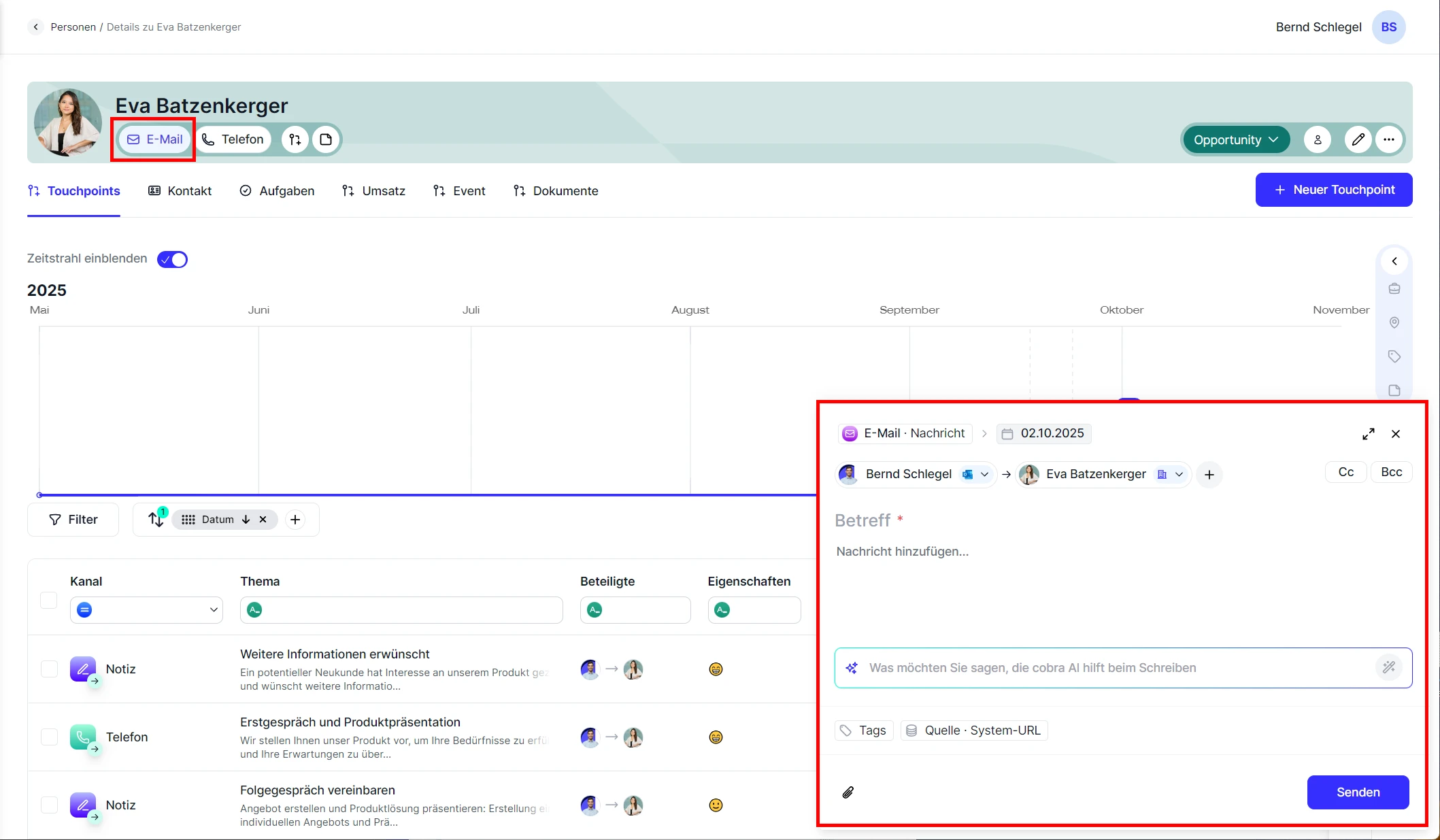The image size is (1440, 840).
Task: Add another recipient with plus icon
Action: point(1209,475)
